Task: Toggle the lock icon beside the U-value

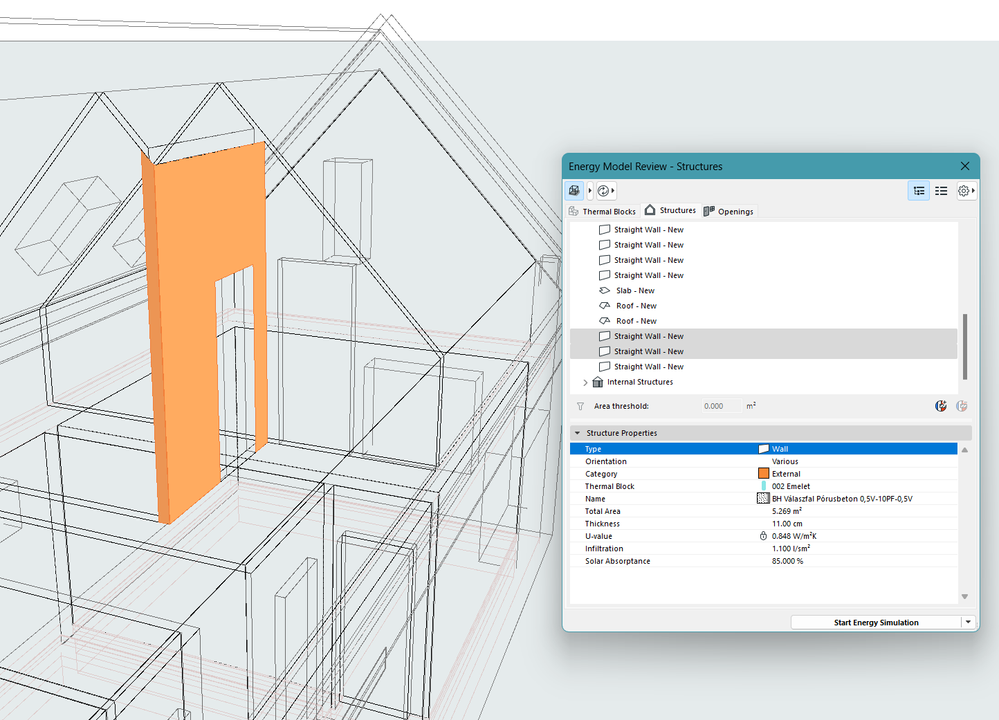Action: [x=763, y=536]
